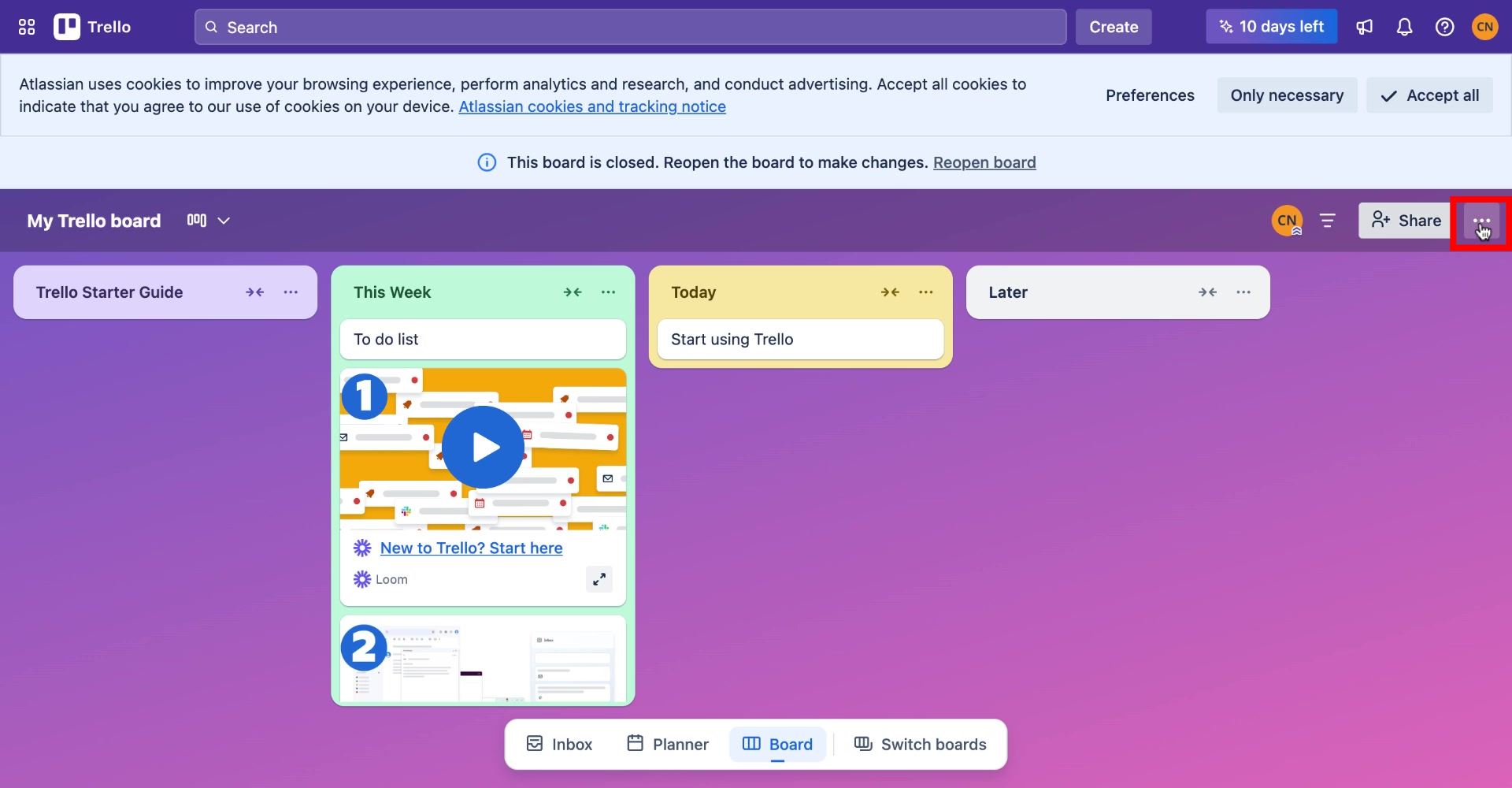Open the Atlassian app switcher grid
Image resolution: width=1512 pixels, height=788 pixels.
click(26, 26)
